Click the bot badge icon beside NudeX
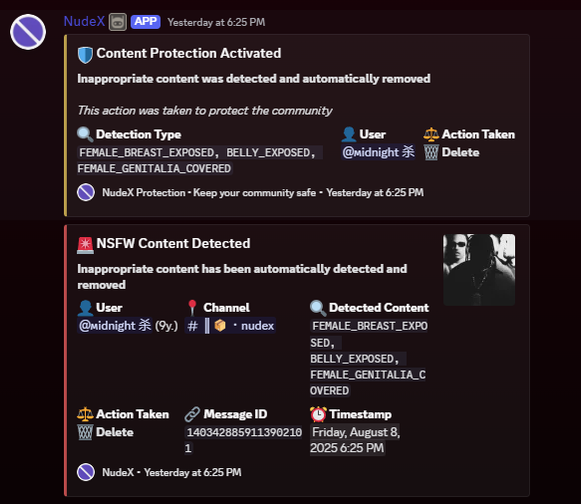 (118, 22)
